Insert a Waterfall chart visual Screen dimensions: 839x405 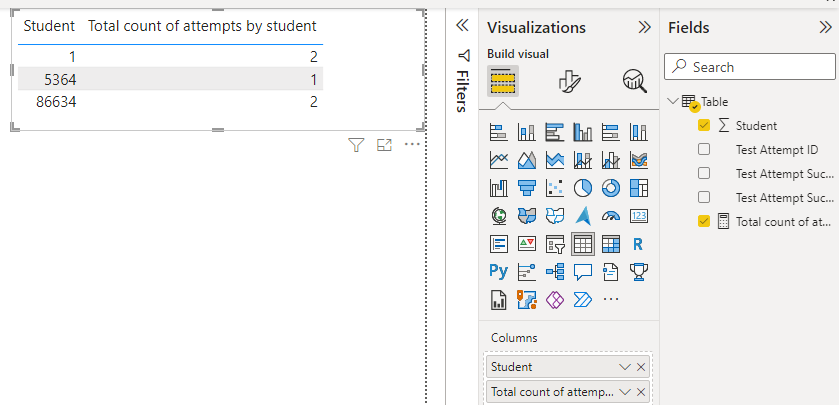499,188
